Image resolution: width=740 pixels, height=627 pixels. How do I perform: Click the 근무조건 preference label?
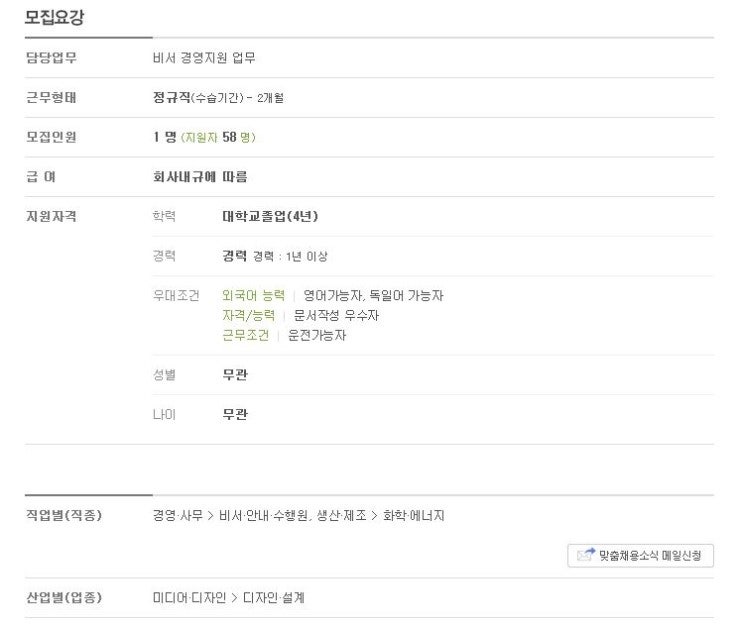245,335
